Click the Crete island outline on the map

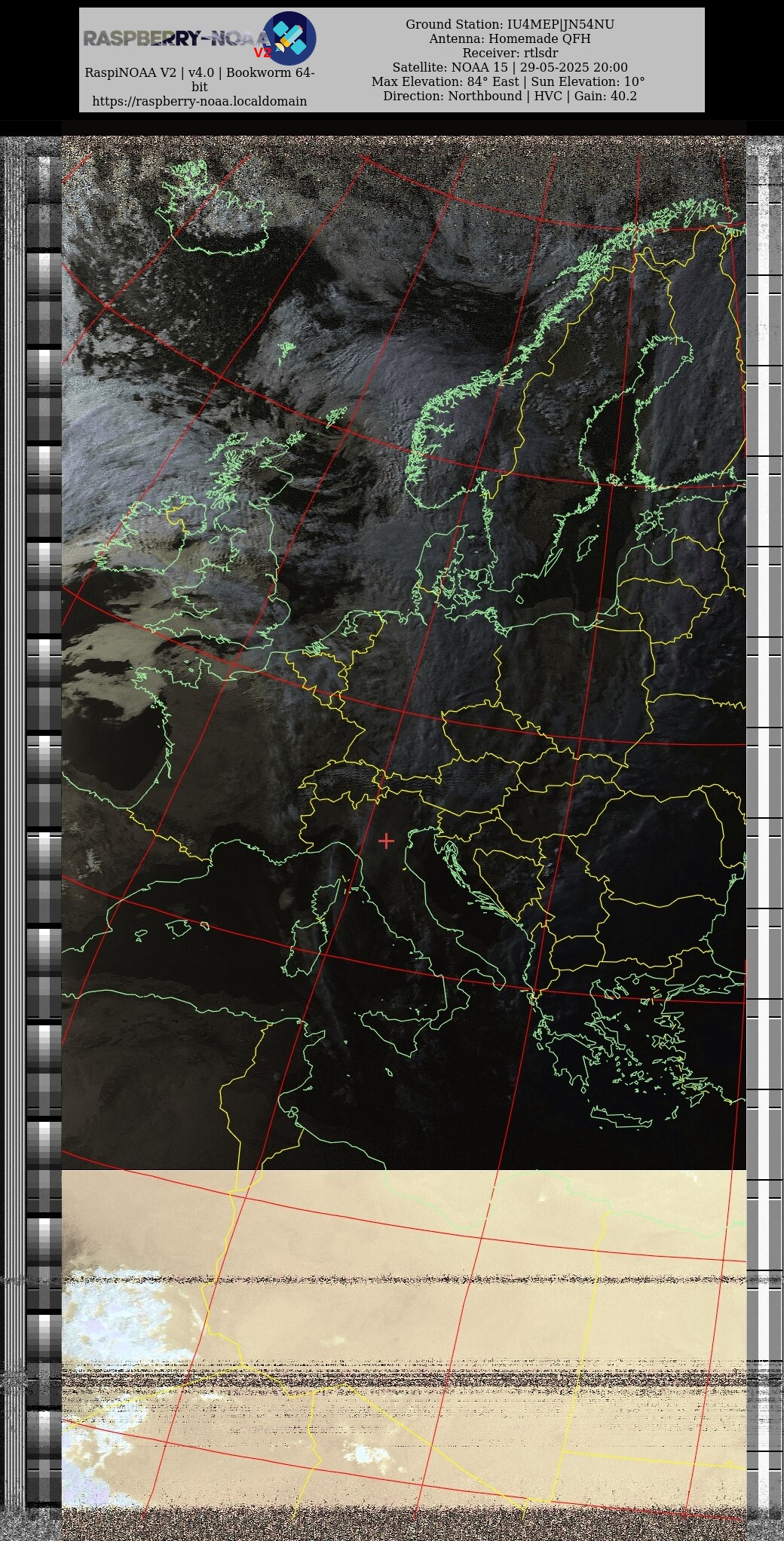[x=622, y=1117]
